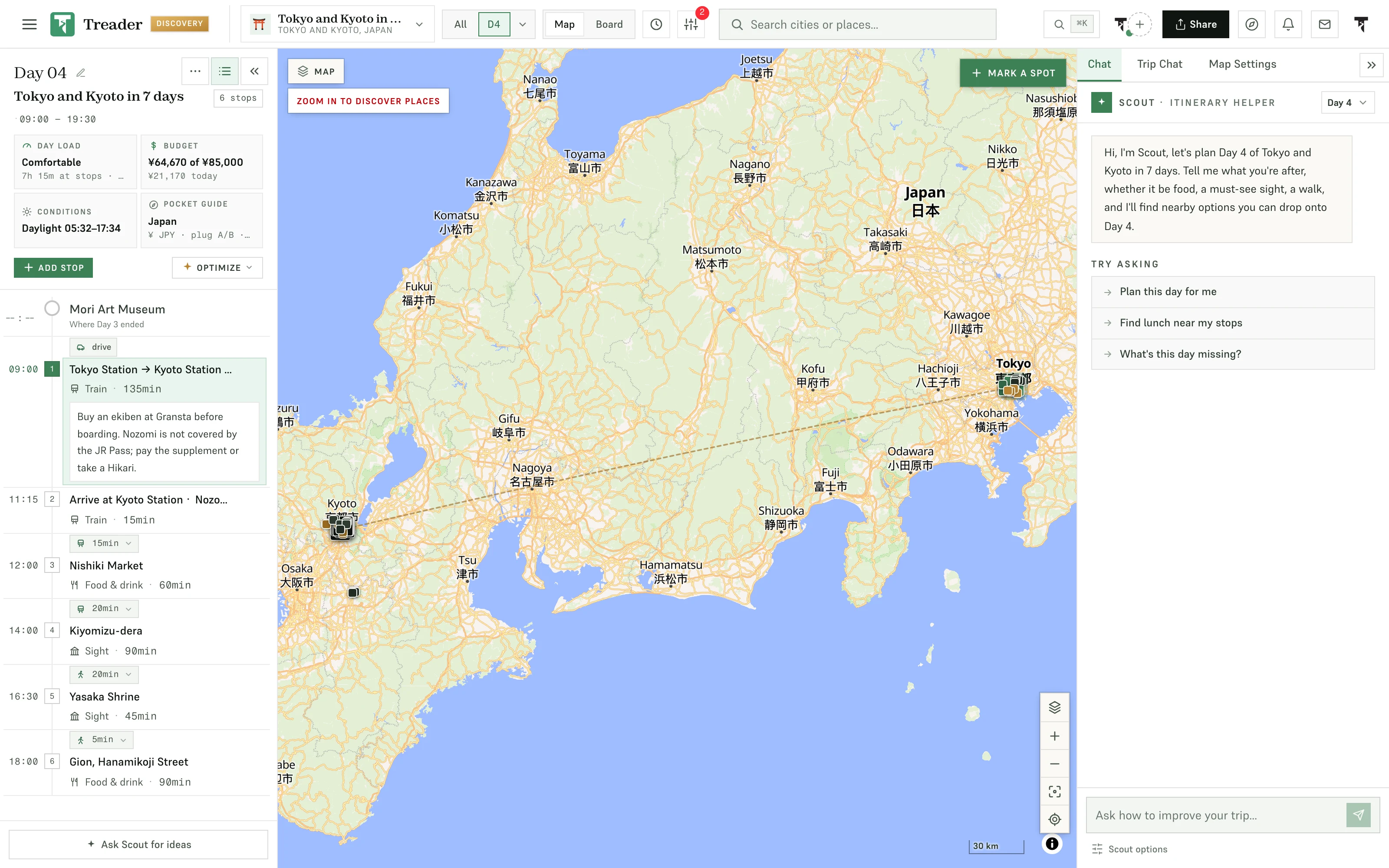This screenshot has width=1389, height=868.
Task: Expand the 20min walk leg before Yasaka Shrine
Action: click(x=104, y=674)
